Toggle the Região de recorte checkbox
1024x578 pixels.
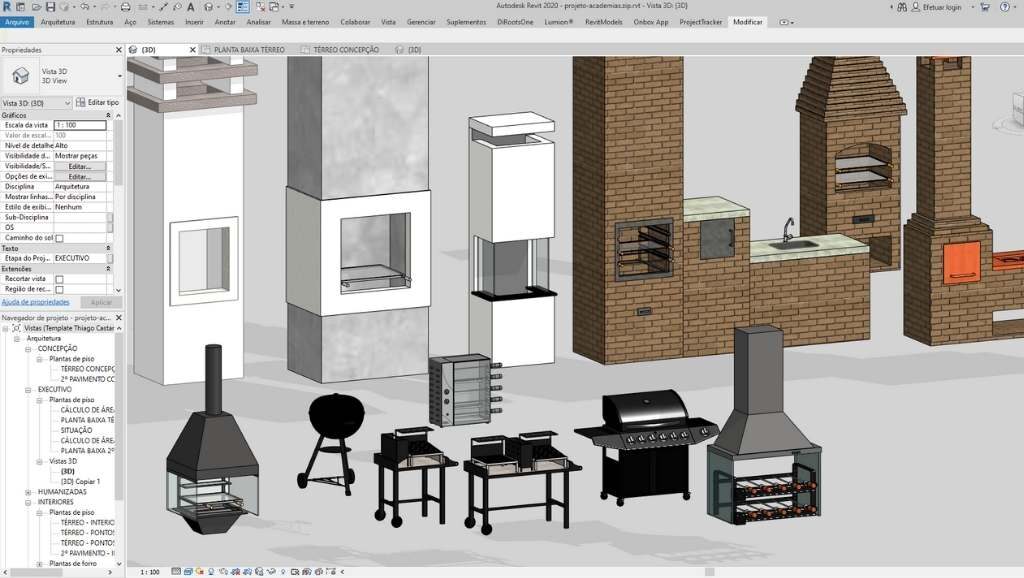pos(59,289)
